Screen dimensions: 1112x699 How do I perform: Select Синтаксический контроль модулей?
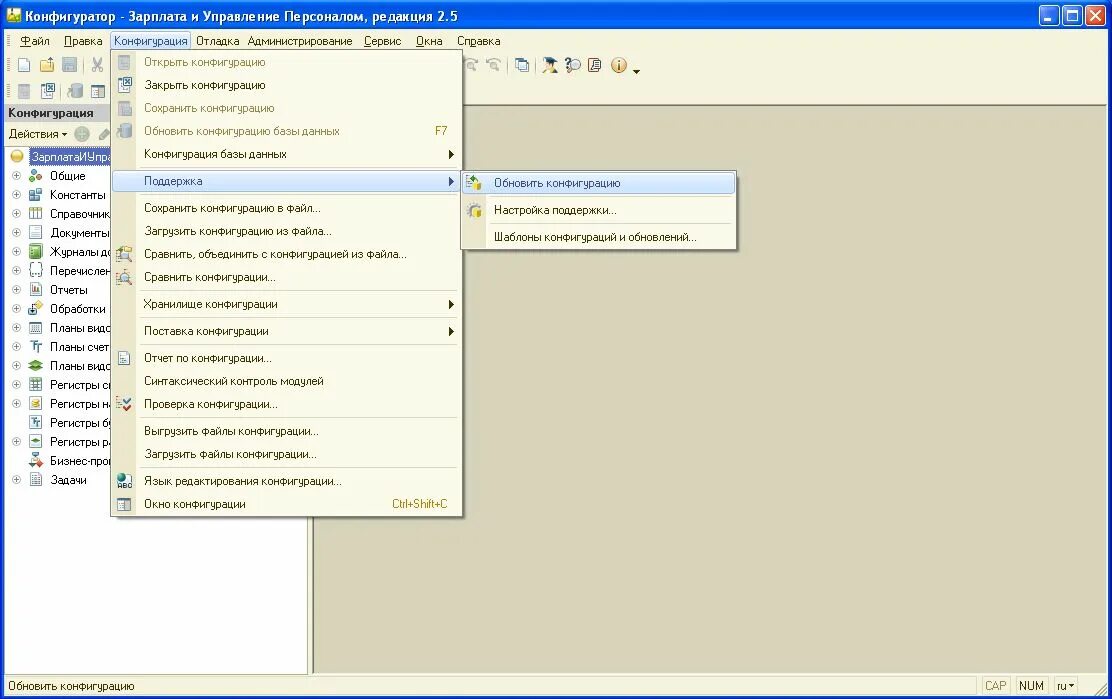coord(287,381)
